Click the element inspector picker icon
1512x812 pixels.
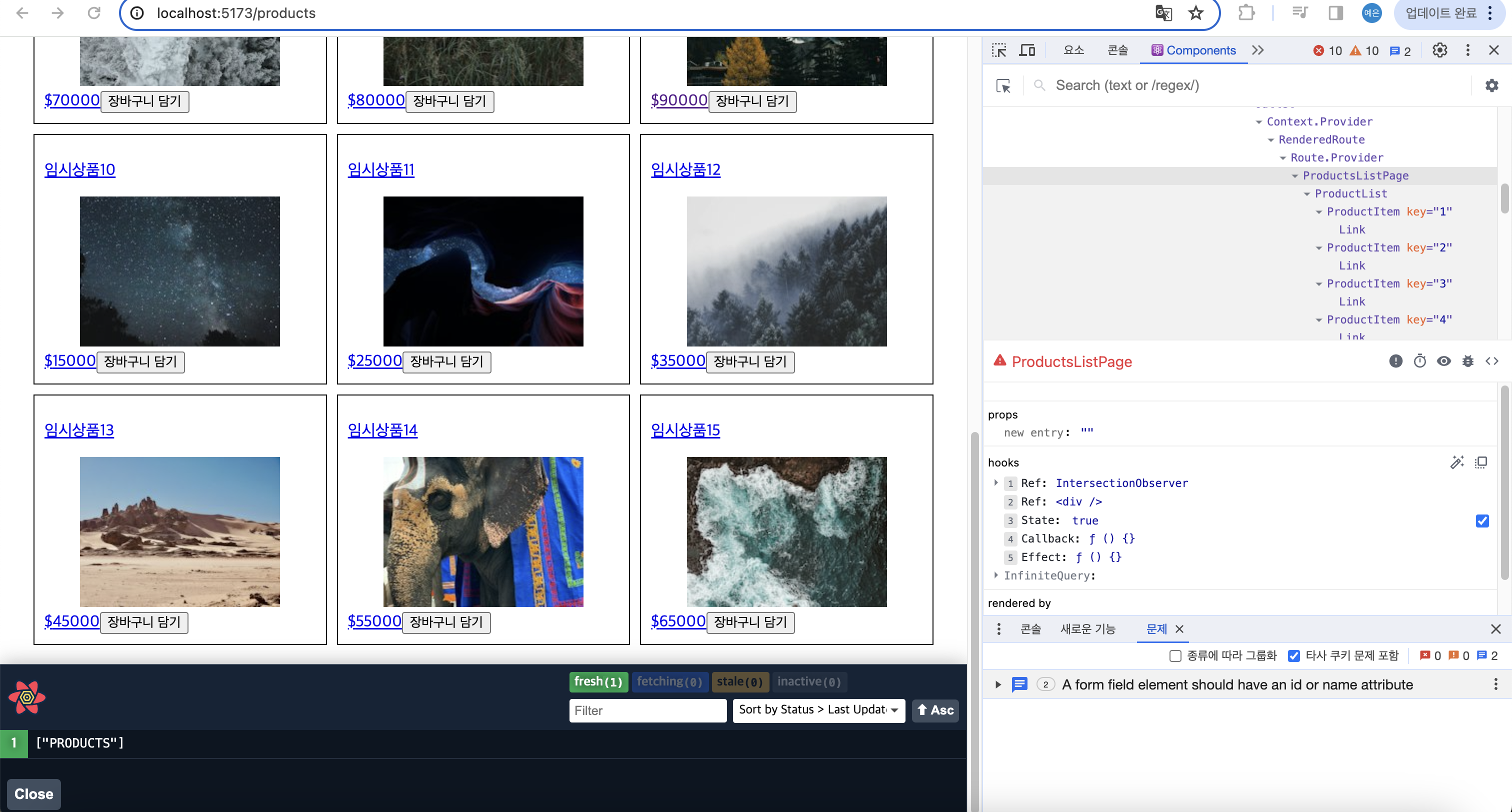click(998, 50)
